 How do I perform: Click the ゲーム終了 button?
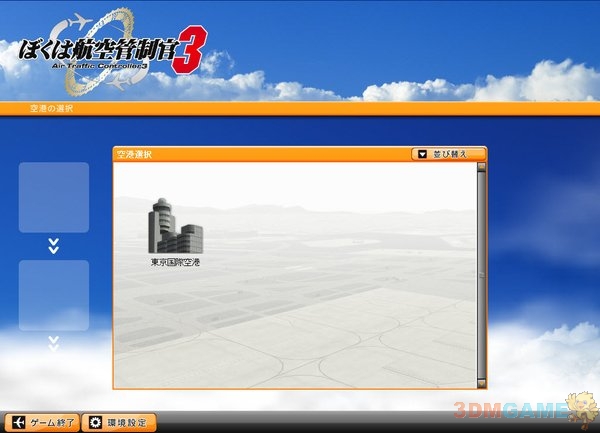[x=42, y=422]
